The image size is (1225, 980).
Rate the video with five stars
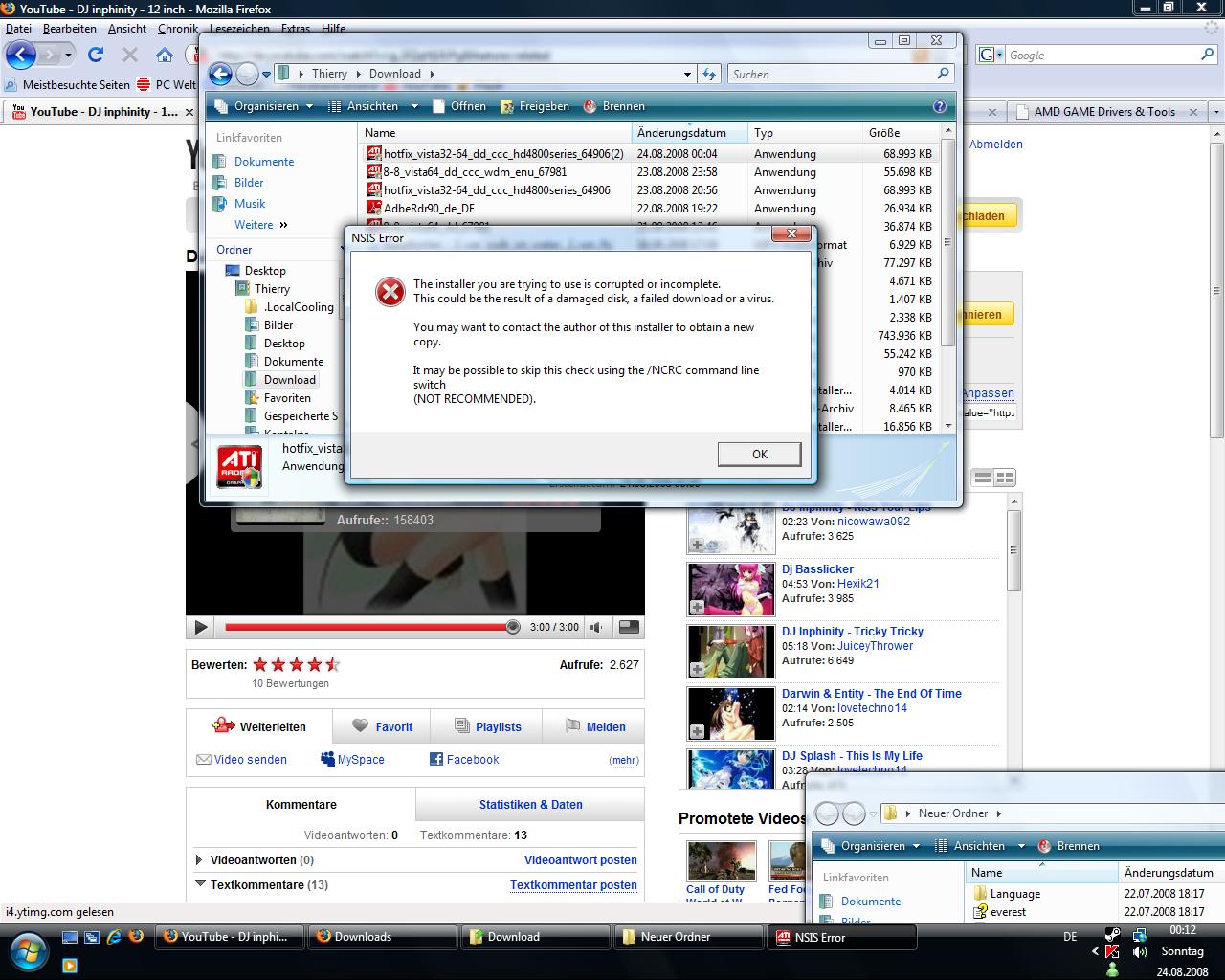click(x=332, y=664)
